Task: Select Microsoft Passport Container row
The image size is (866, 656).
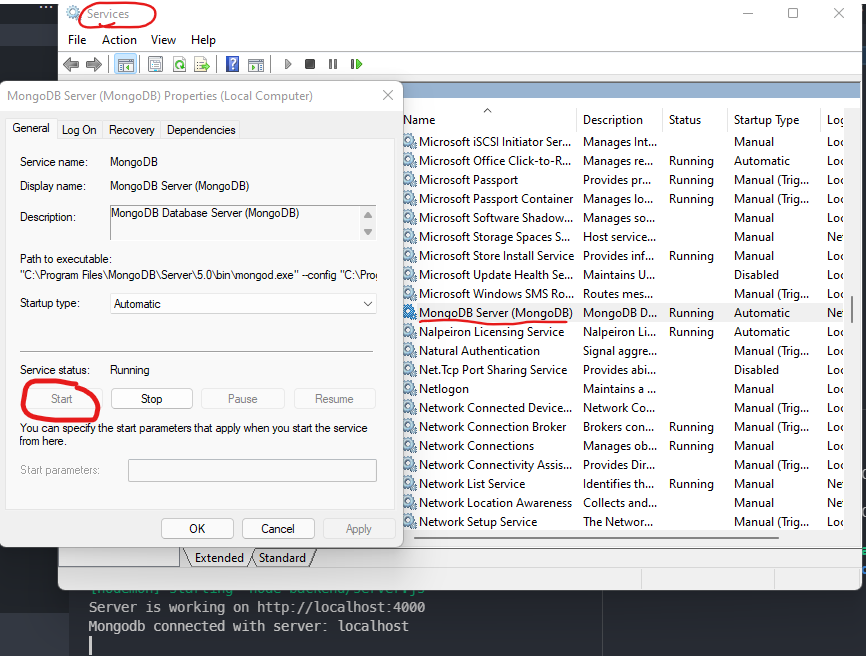Action: 622,199
